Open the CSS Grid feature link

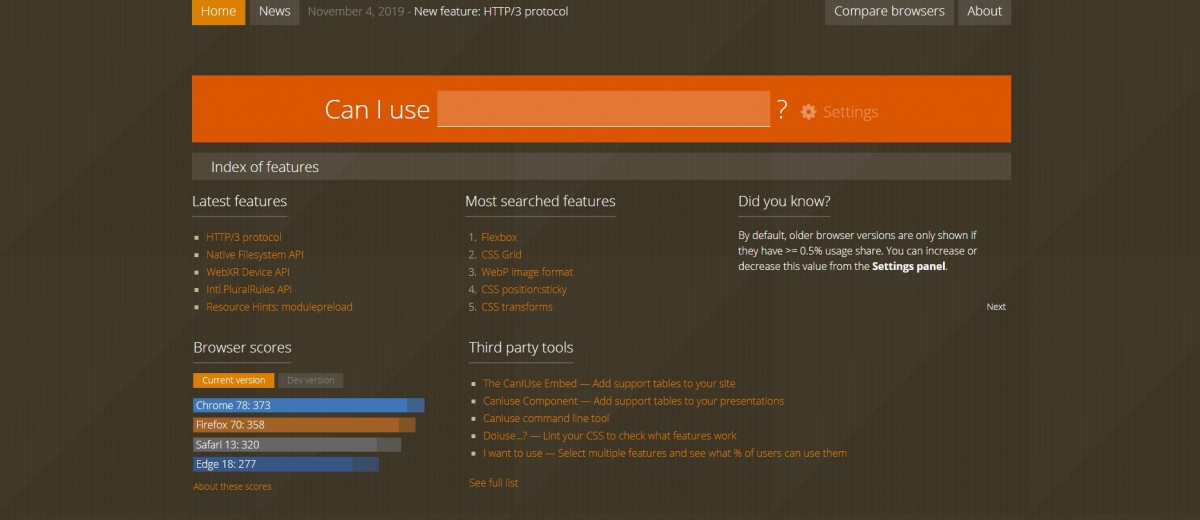(501, 255)
